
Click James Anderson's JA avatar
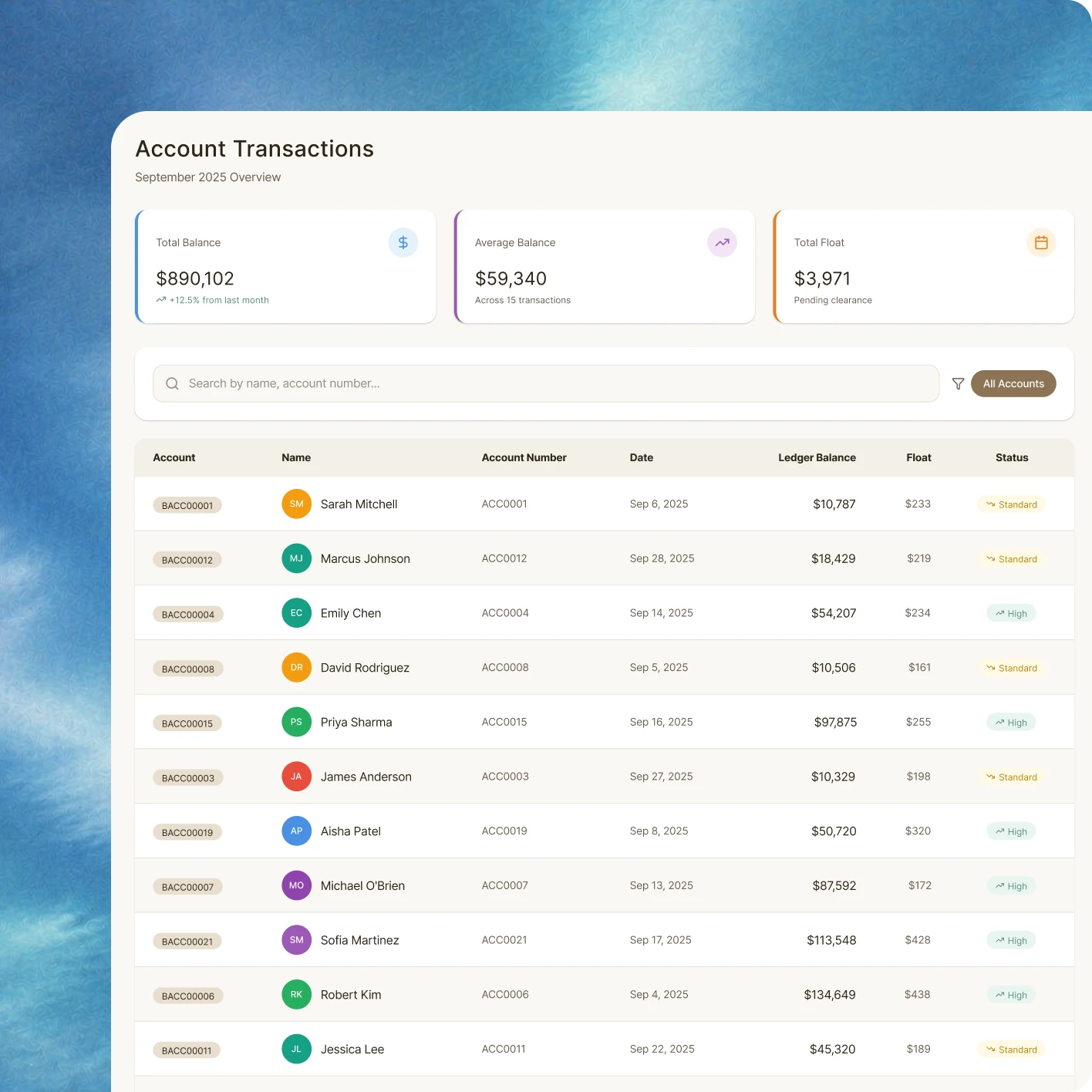[297, 777]
